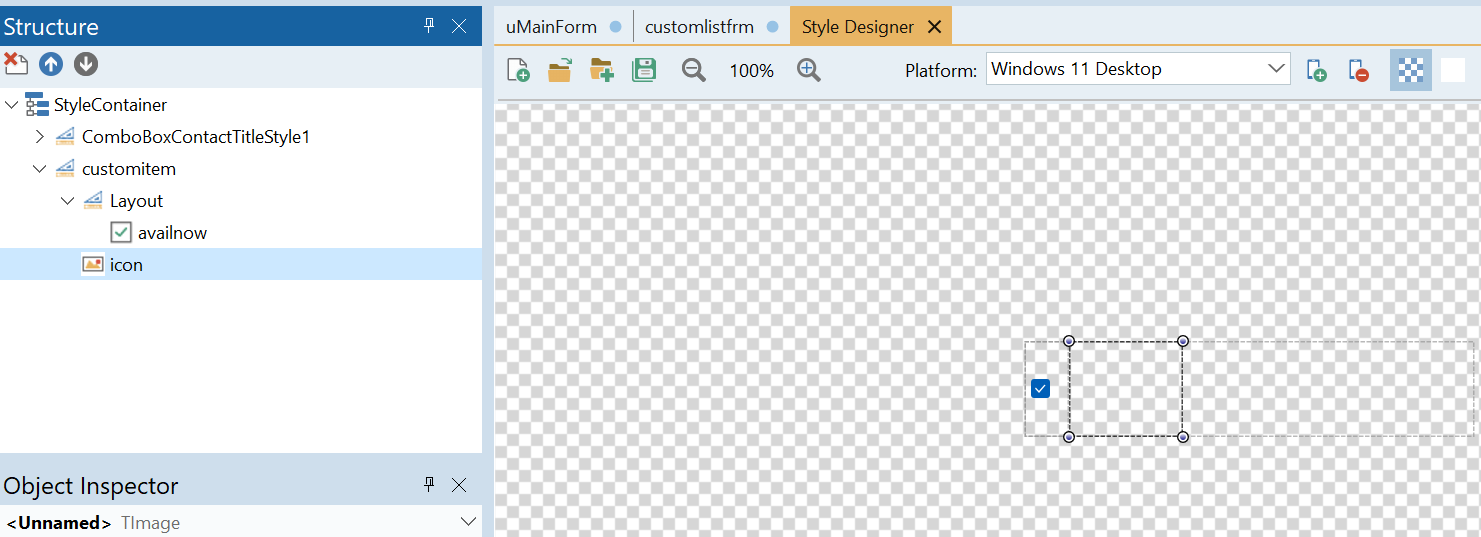1481x537 pixels.
Task: Collapse the StyleContainer node
Action: [11, 105]
